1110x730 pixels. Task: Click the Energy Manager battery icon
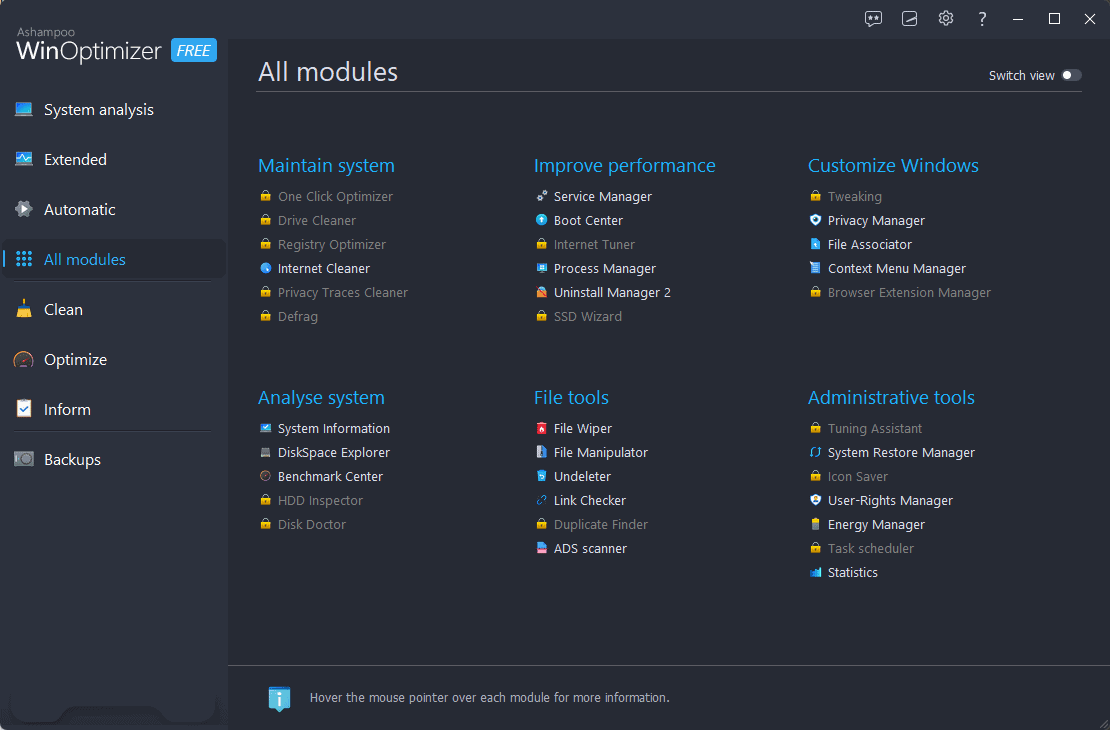816,525
